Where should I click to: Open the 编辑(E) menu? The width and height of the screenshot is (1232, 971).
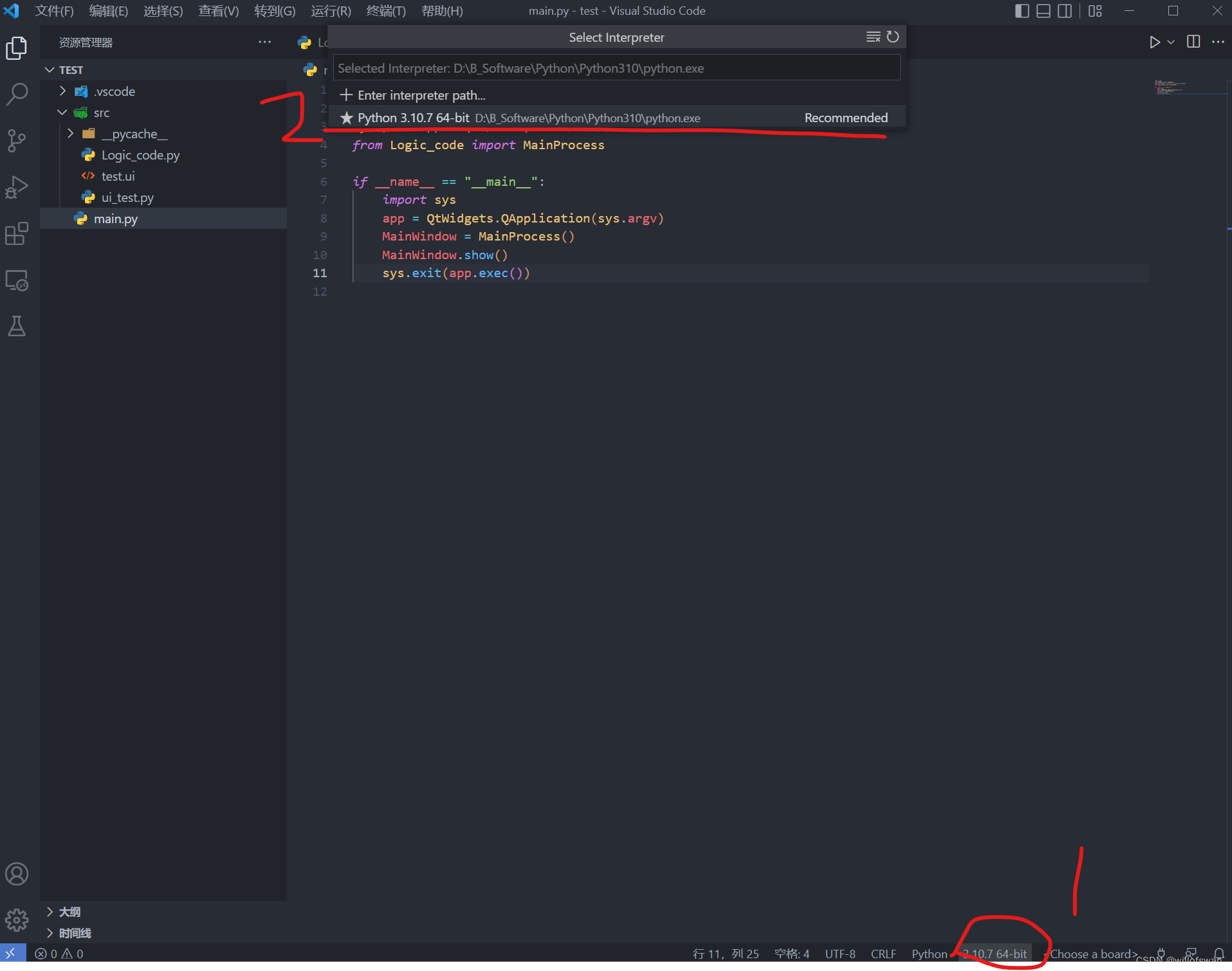[x=108, y=11]
